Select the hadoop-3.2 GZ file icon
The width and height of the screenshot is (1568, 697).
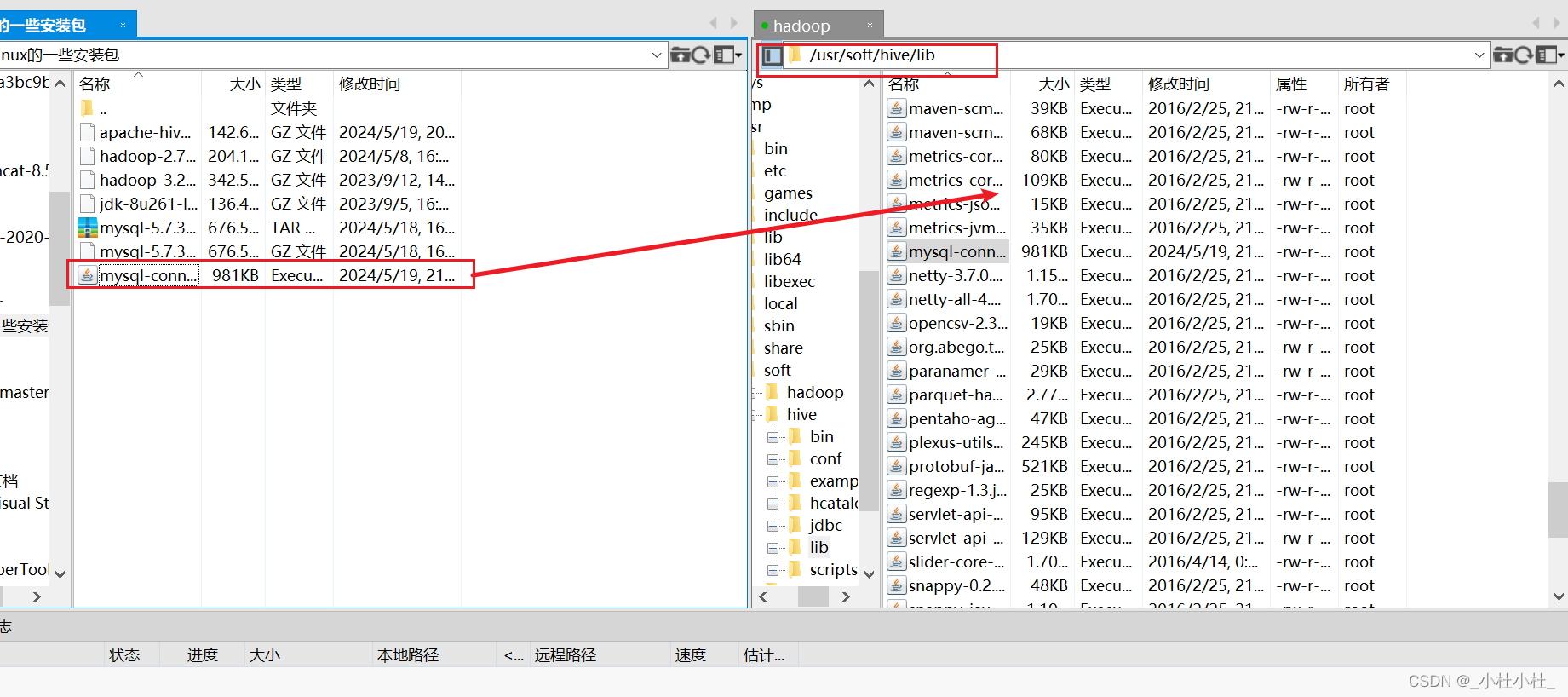[x=87, y=180]
